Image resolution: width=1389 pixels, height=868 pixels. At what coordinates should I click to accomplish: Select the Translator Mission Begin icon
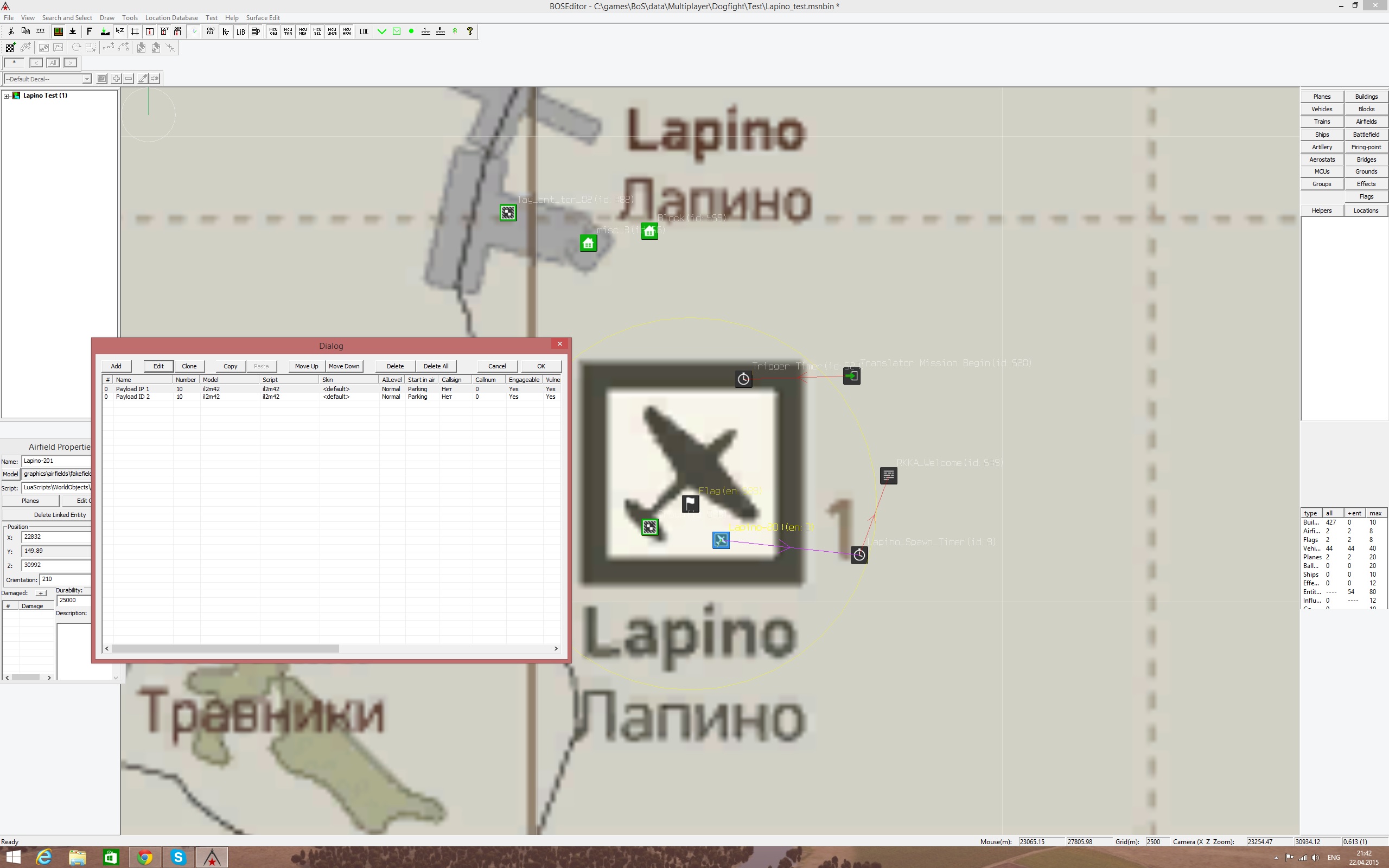[851, 376]
